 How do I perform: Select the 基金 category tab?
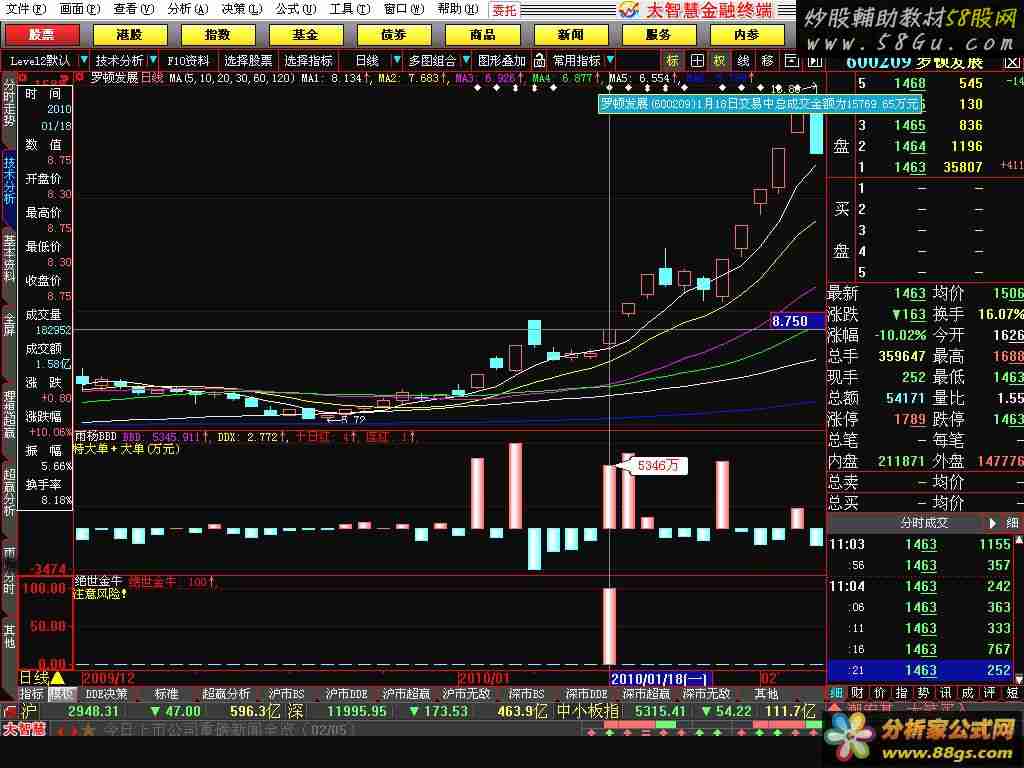[x=306, y=35]
